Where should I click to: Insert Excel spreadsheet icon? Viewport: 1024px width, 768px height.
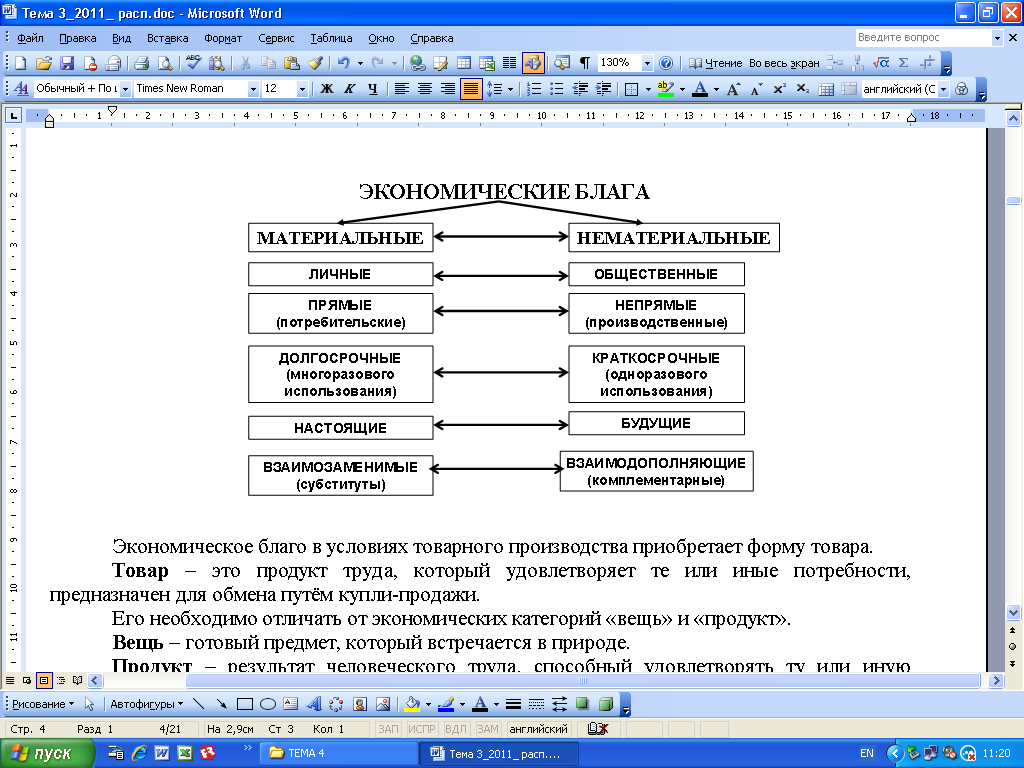click(x=487, y=63)
